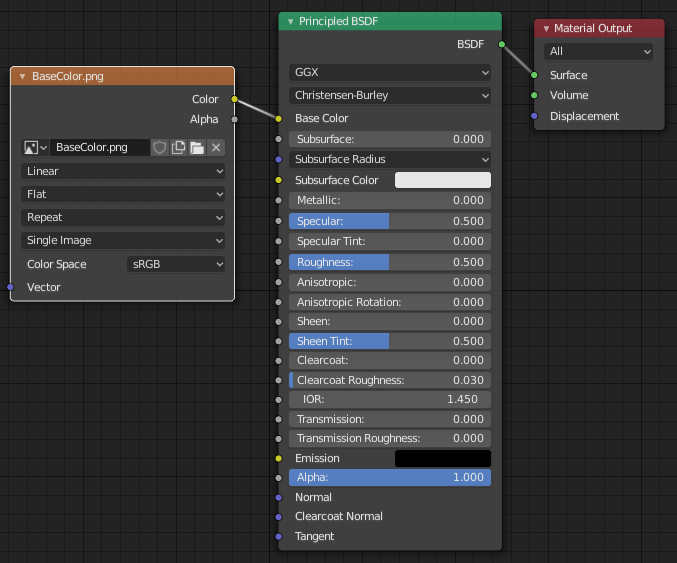The height and width of the screenshot is (563, 677).
Task: Open the GGX distribution dropdown
Action: pos(390,73)
